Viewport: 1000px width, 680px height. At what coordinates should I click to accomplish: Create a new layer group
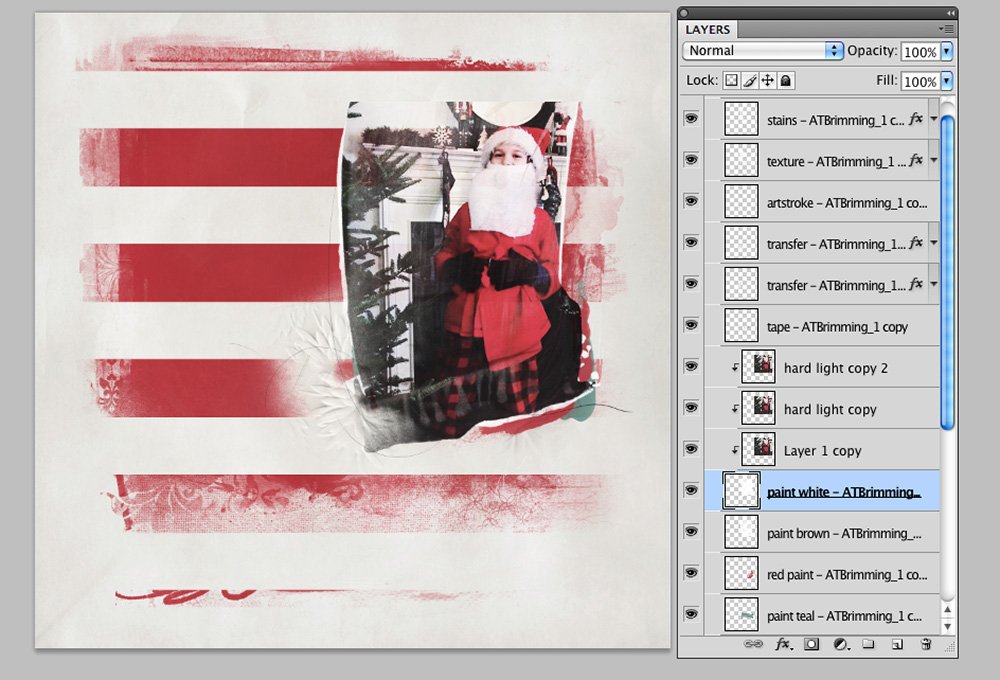pos(868,644)
